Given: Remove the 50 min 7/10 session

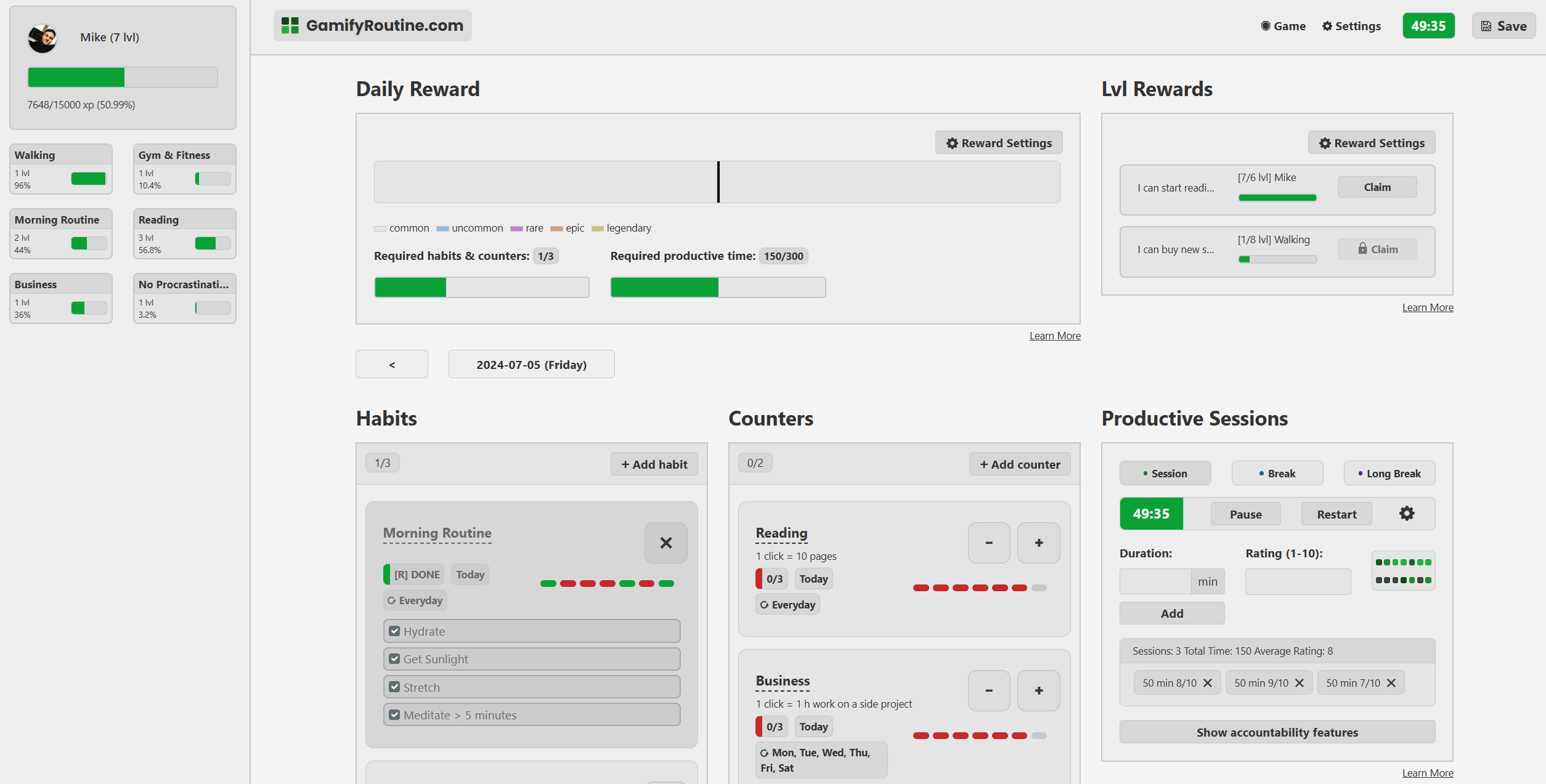Looking at the screenshot, I should click(1391, 683).
